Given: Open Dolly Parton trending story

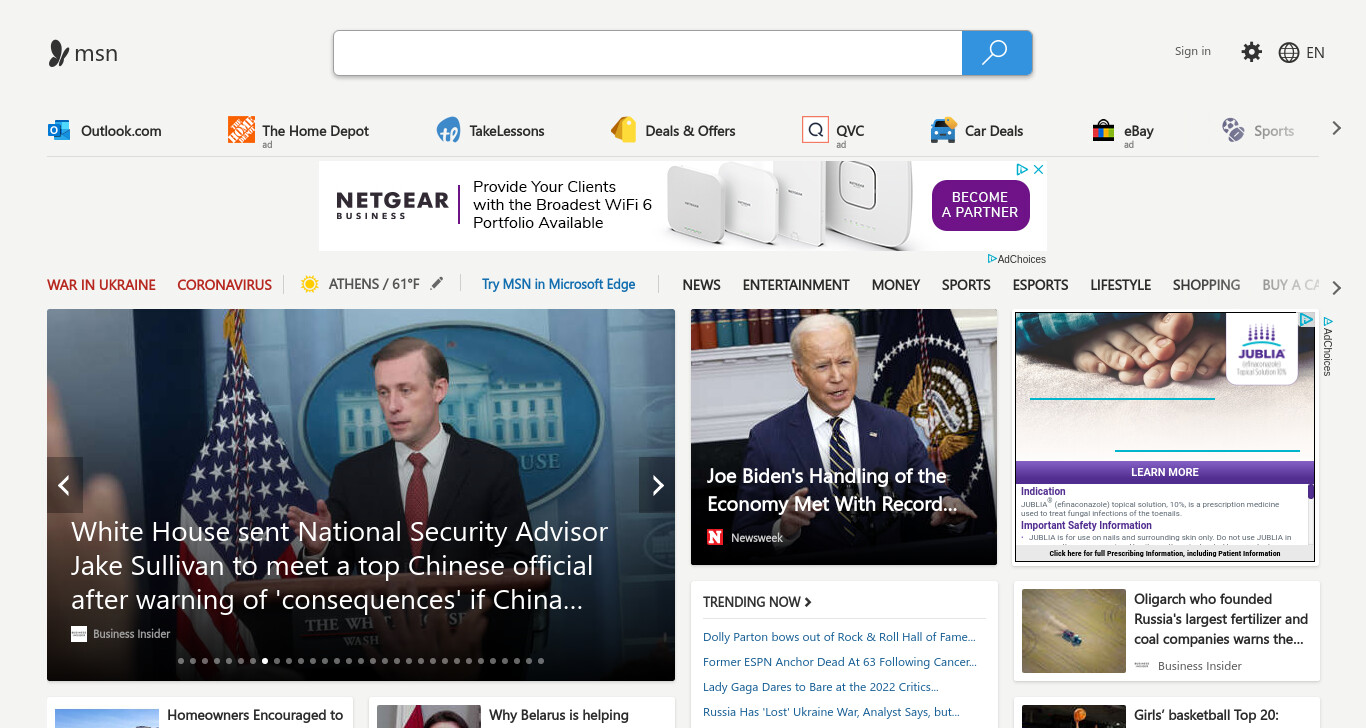Looking at the screenshot, I should (839, 637).
